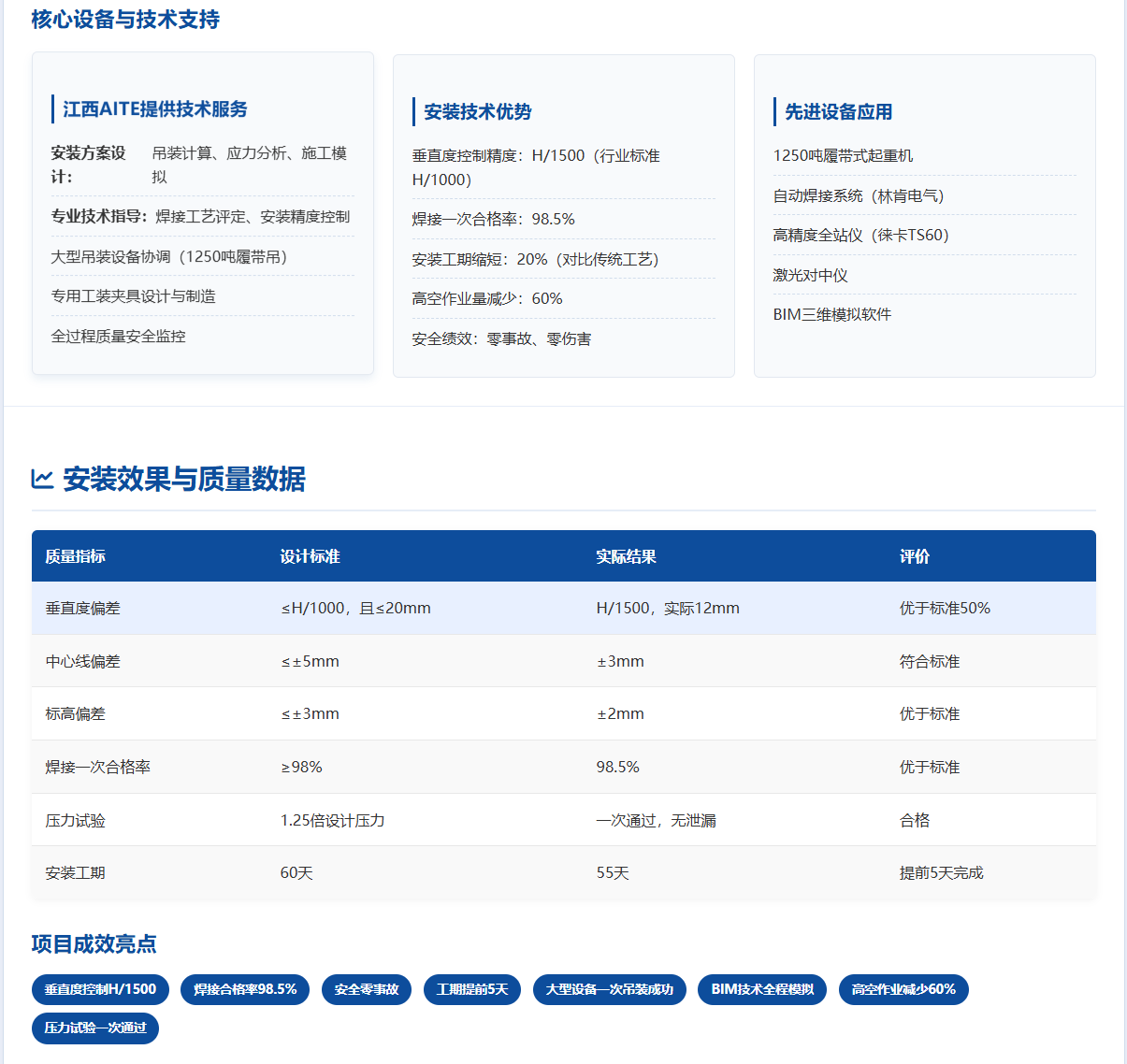
Task: Select the 工期提前5天 tag
Action: click(x=472, y=989)
